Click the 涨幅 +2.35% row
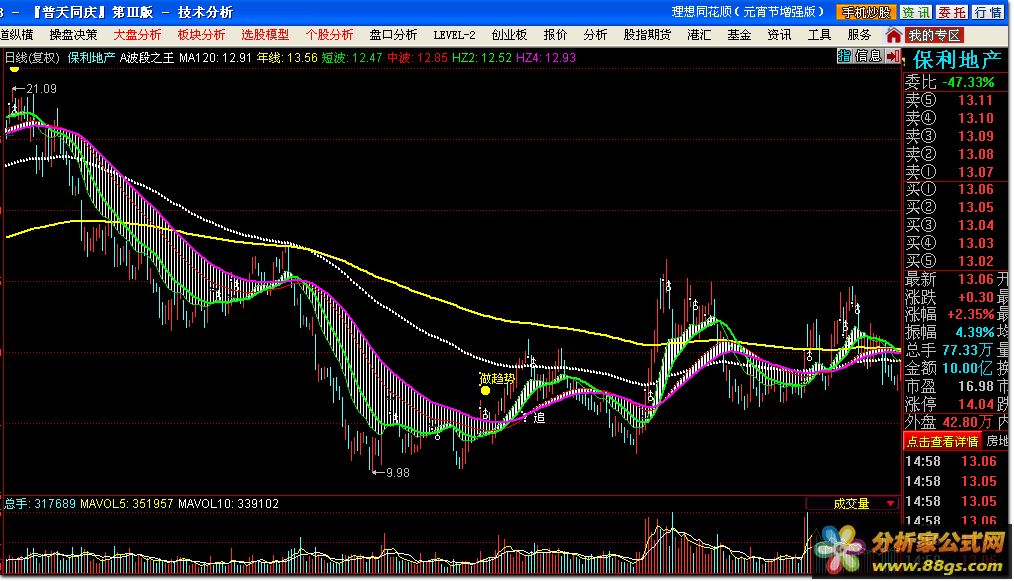Screen dimensions: 1014x581 click(x=949, y=314)
